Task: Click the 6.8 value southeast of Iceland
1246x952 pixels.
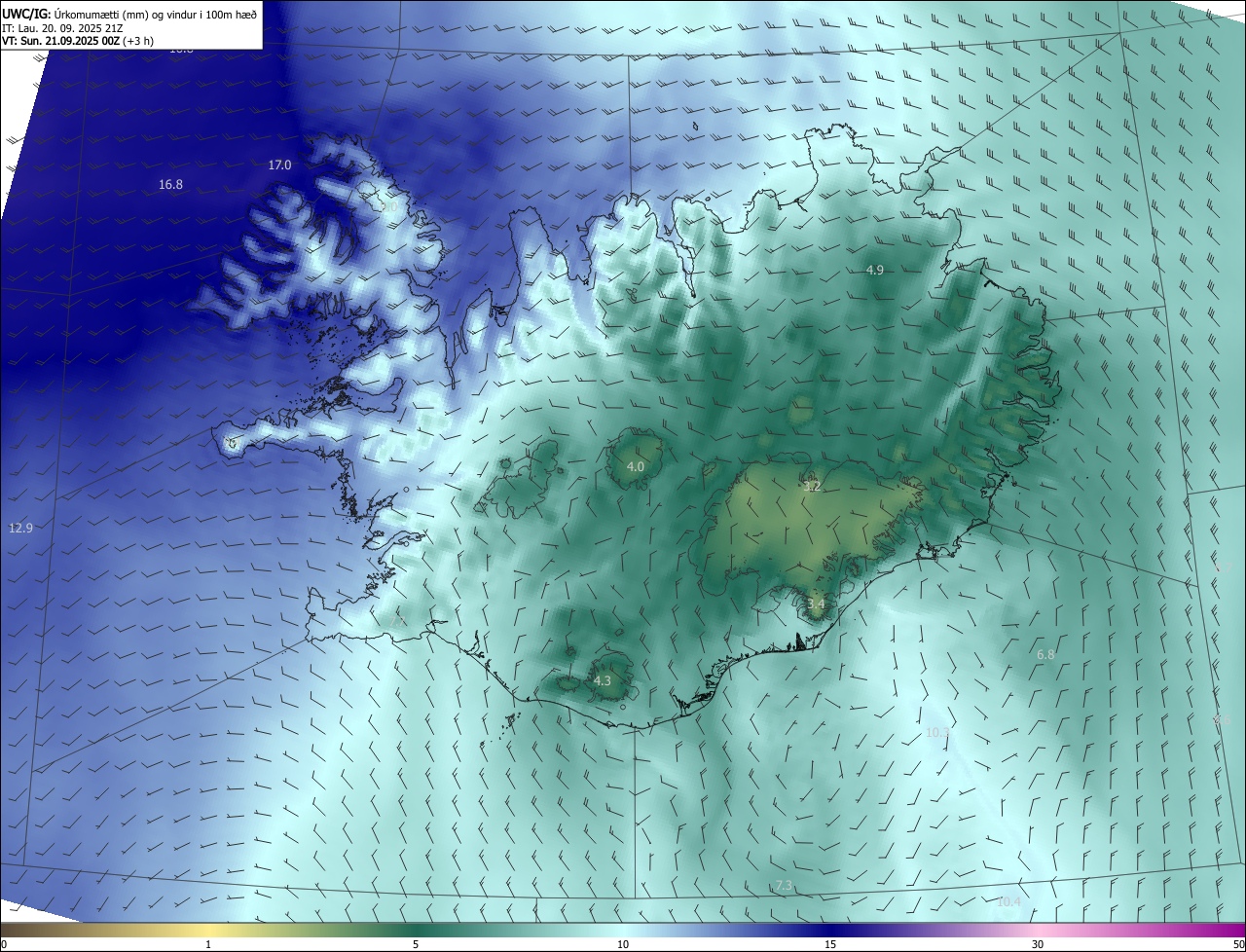Action: (1045, 655)
